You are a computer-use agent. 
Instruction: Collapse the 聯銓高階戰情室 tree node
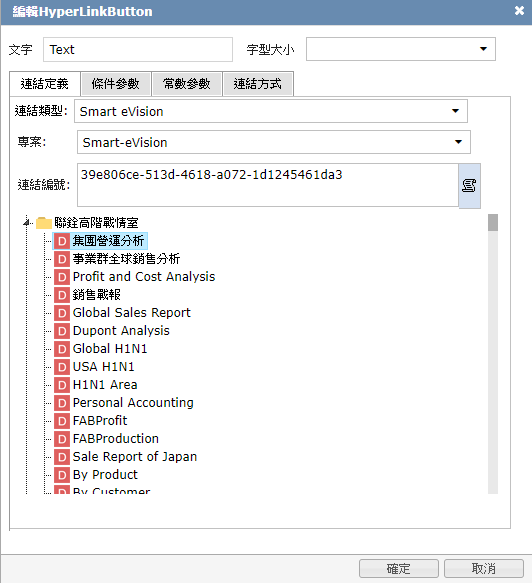(x=27, y=223)
